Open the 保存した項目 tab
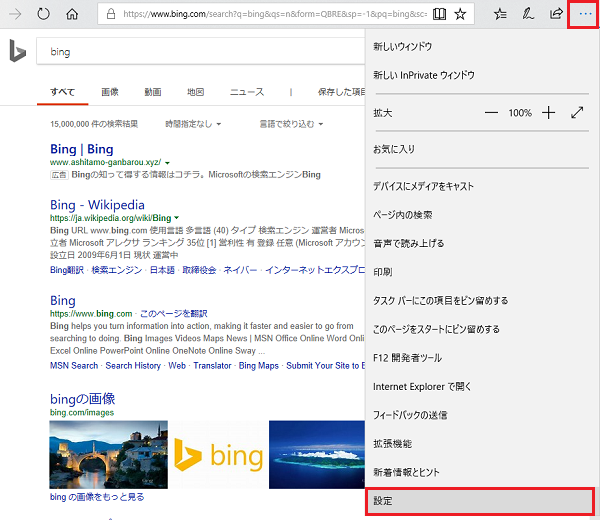The width and height of the screenshot is (600, 520). click(x=341, y=92)
